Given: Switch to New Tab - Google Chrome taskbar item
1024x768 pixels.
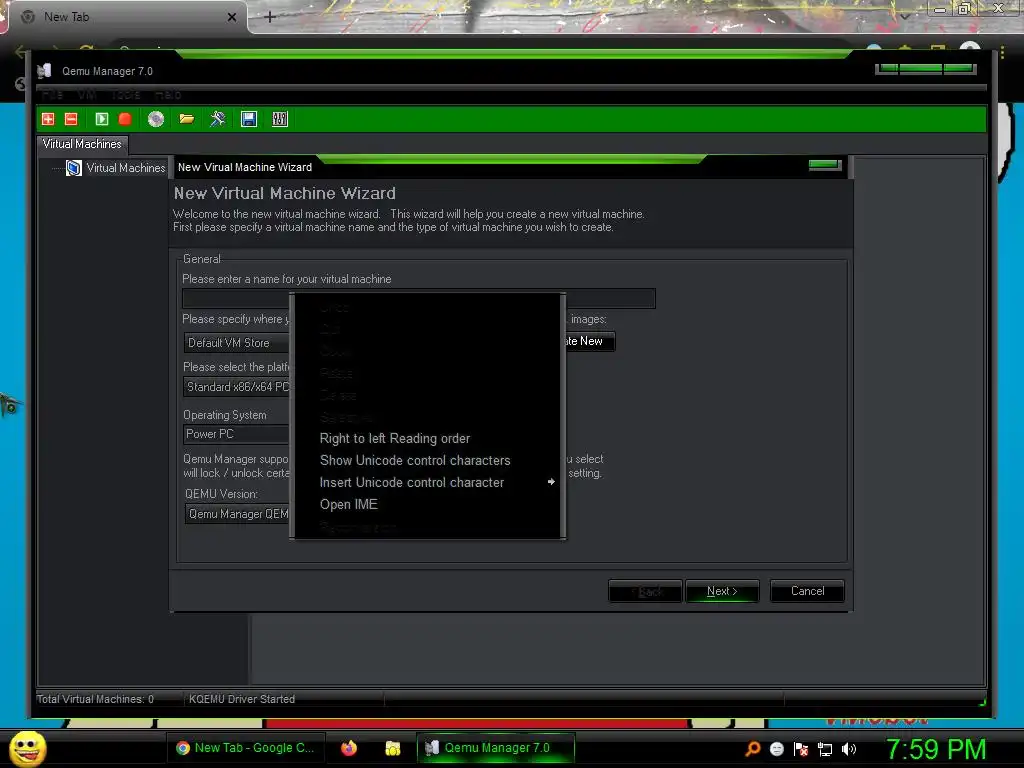Looking at the screenshot, I should pyautogui.click(x=246, y=748).
